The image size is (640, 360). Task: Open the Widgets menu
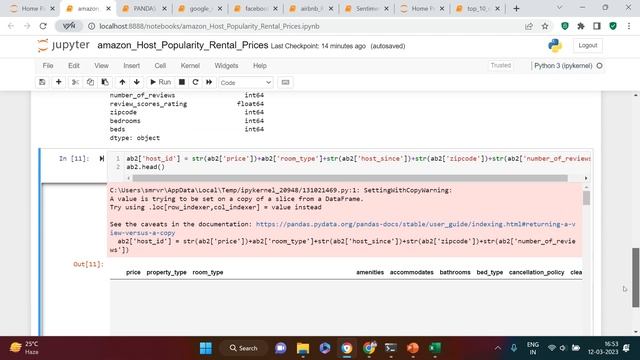(x=226, y=65)
